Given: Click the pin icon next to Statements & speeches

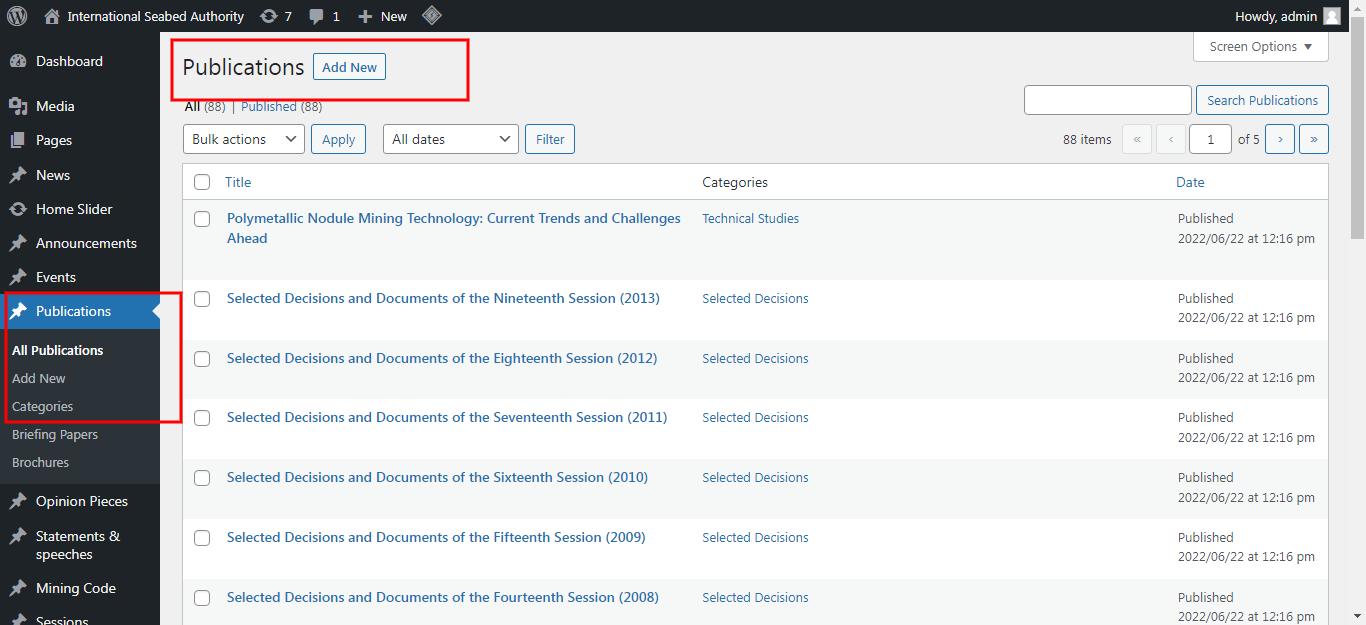Looking at the screenshot, I should (18, 536).
